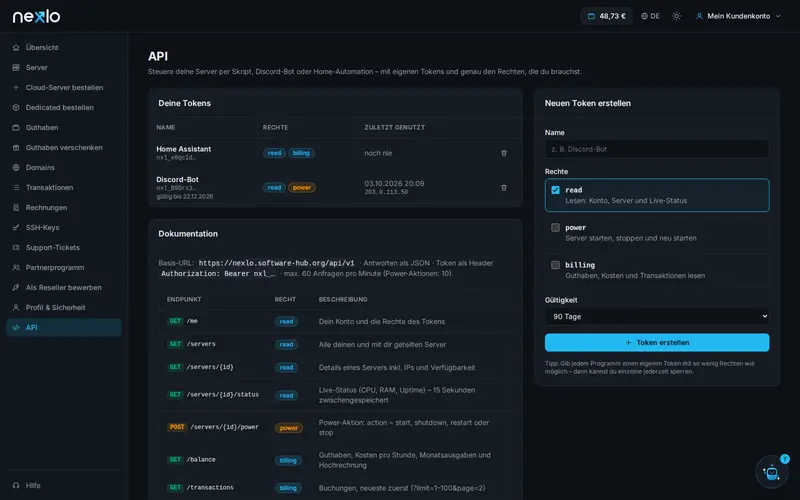Click the API code icon in sidebar

click(x=16, y=328)
